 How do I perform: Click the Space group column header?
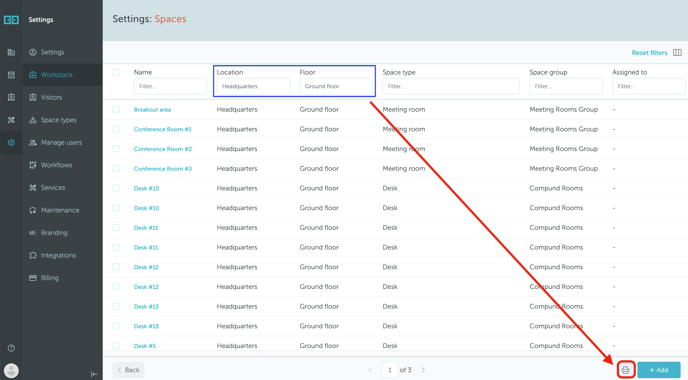(x=548, y=72)
